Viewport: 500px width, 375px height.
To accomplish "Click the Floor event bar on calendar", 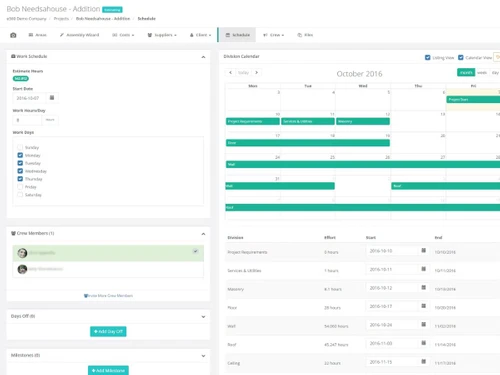I will pos(308,143).
